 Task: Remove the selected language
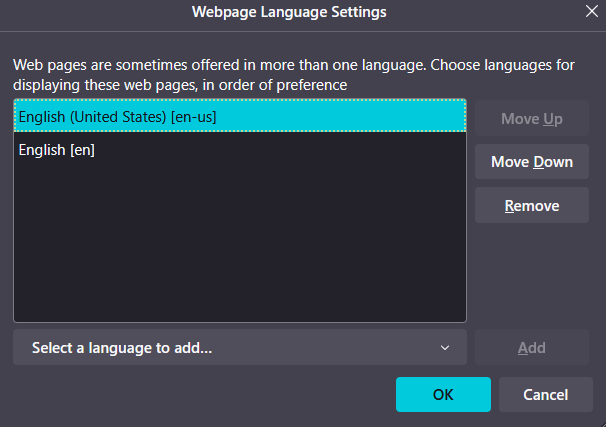tap(531, 206)
